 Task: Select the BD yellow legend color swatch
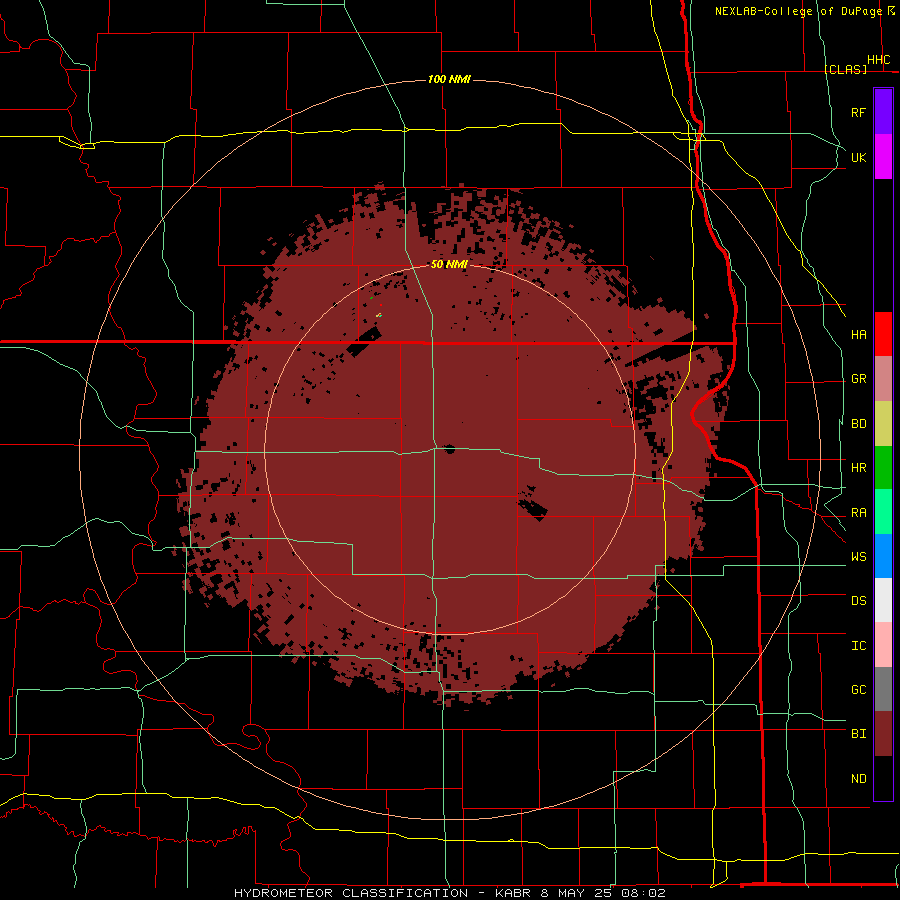pos(883,424)
